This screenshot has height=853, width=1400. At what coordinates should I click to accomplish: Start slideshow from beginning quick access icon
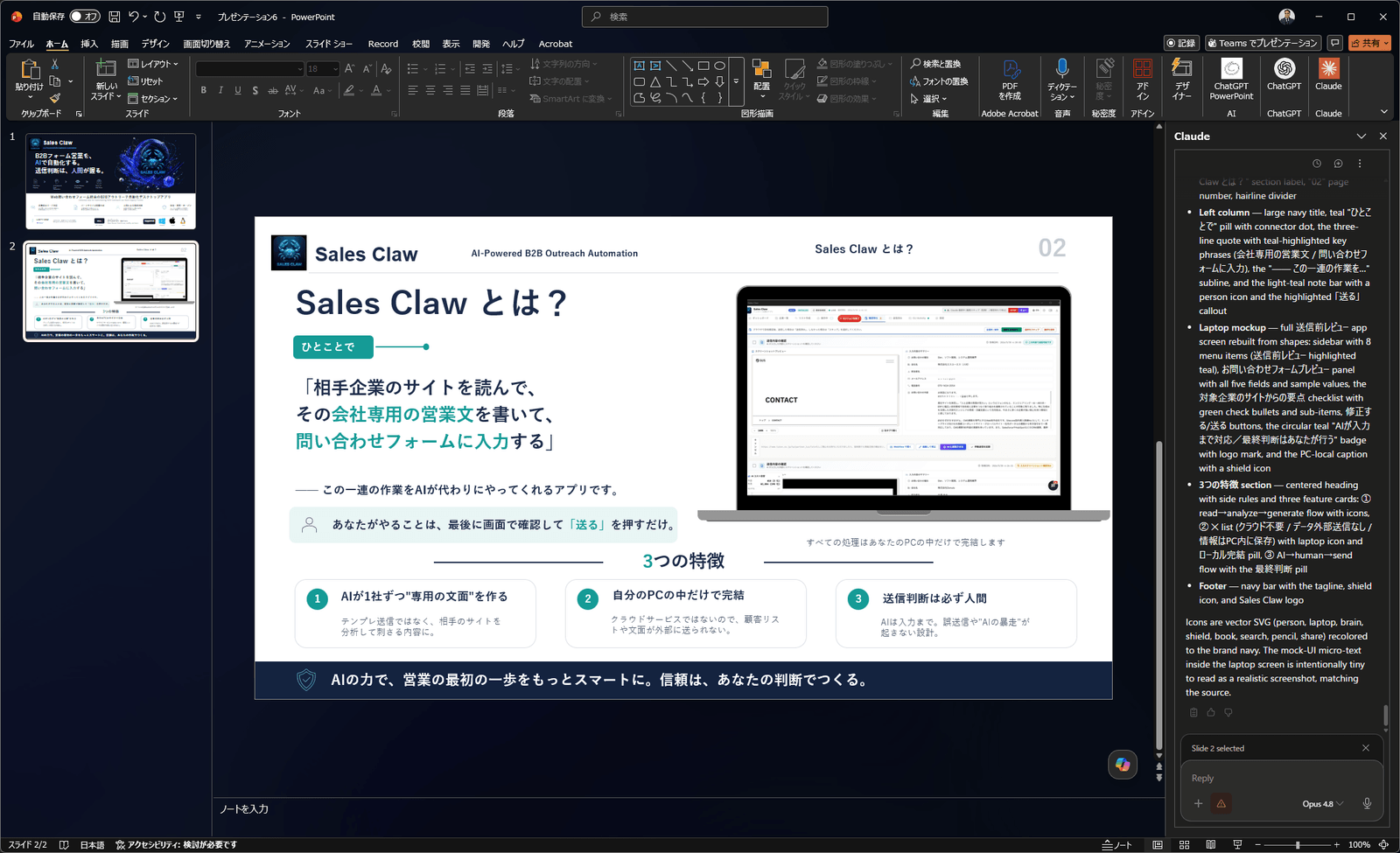[x=179, y=17]
